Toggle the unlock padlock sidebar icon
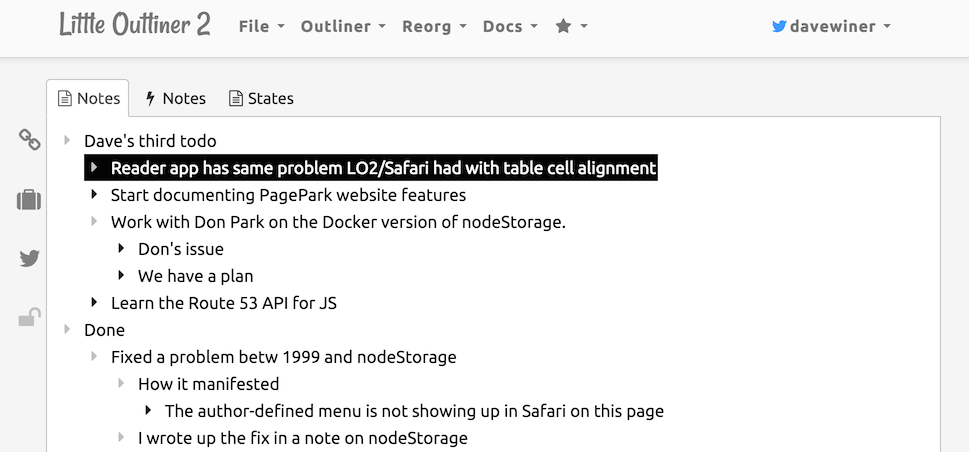 [x=29, y=318]
